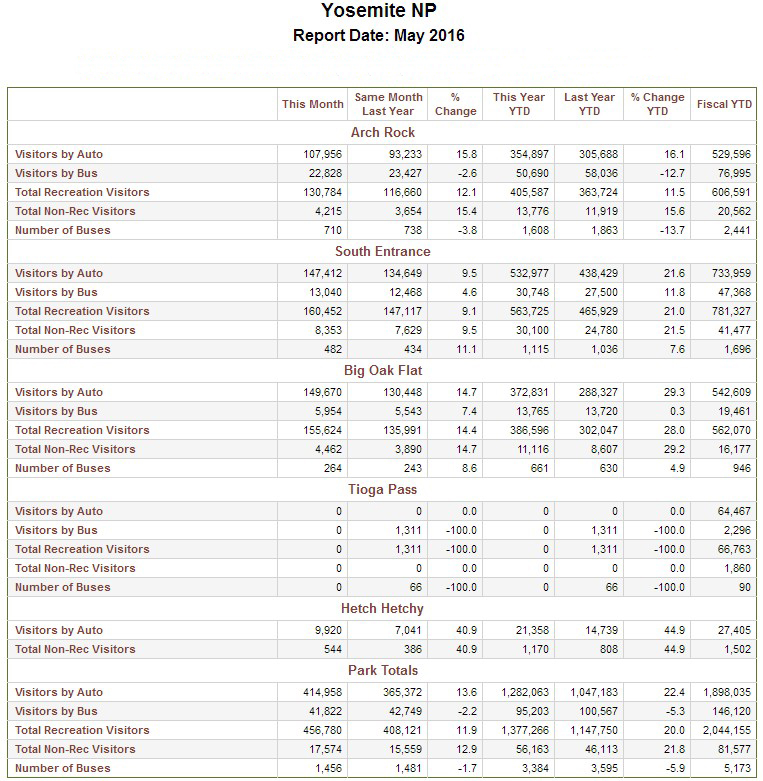Click South Entrance auto visitors value 147,412
Viewport: 763px width, 781px height.
coord(322,273)
